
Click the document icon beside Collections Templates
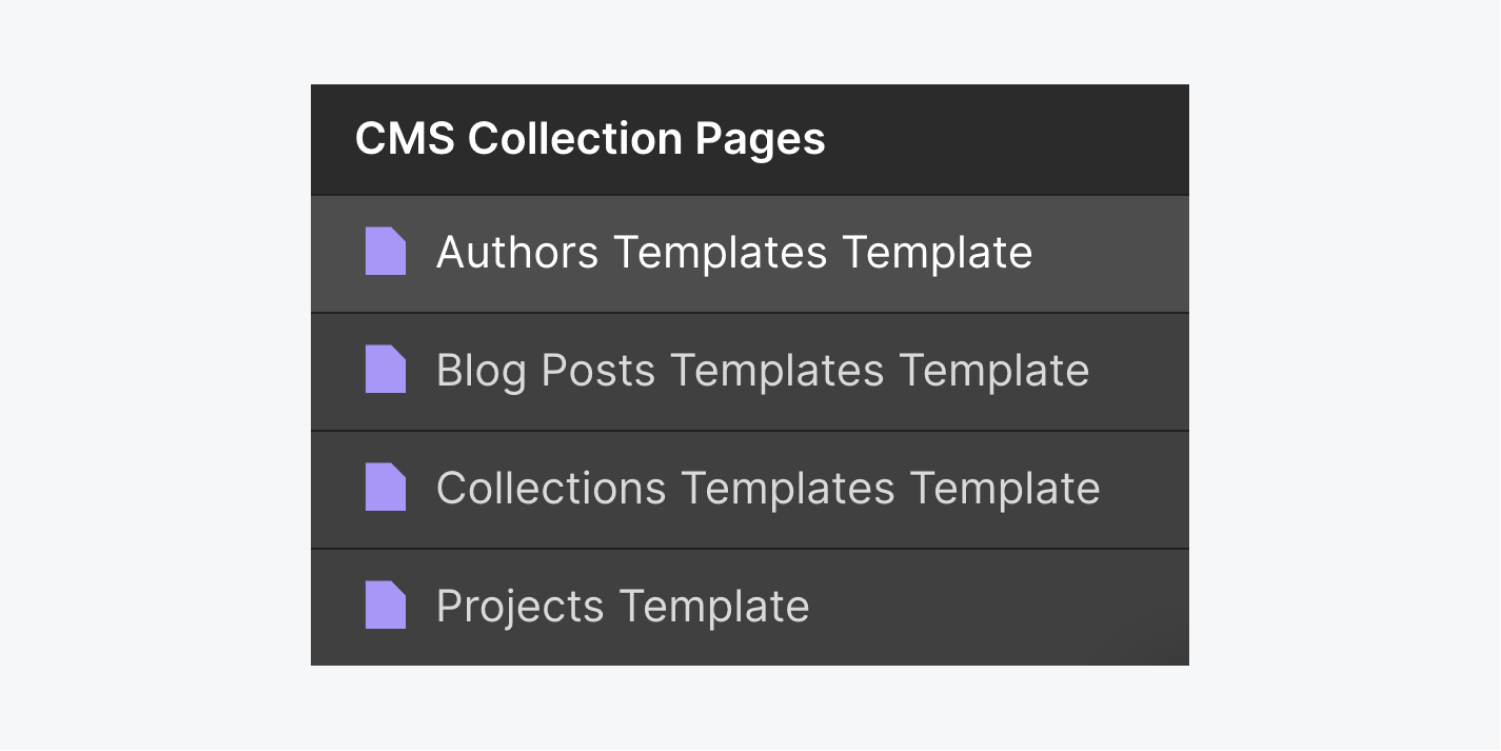coord(386,489)
